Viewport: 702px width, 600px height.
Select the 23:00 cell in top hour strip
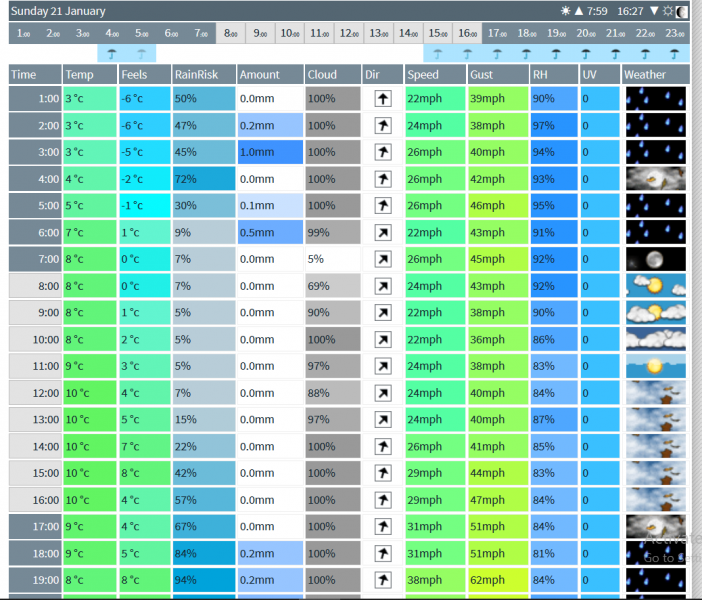point(674,33)
